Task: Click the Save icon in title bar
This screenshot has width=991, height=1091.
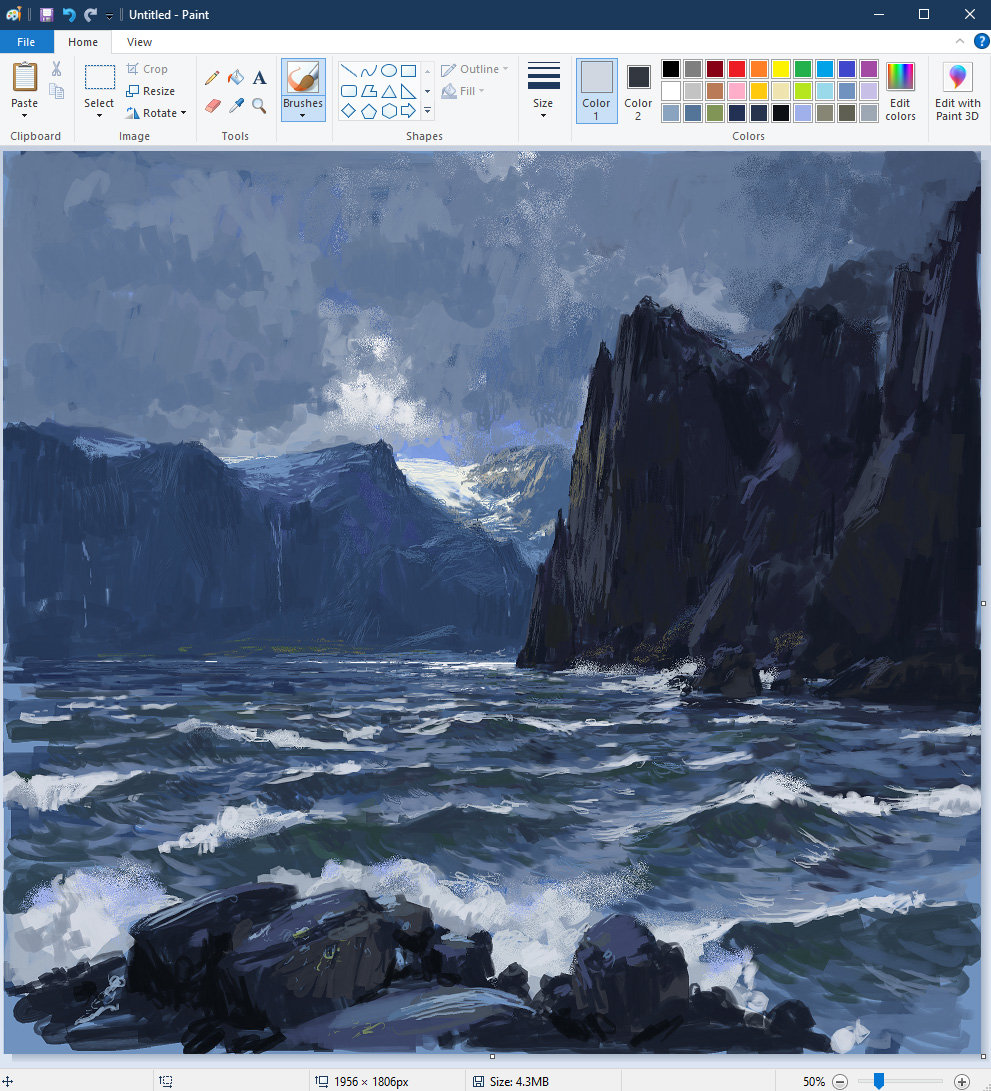Action: [x=46, y=15]
